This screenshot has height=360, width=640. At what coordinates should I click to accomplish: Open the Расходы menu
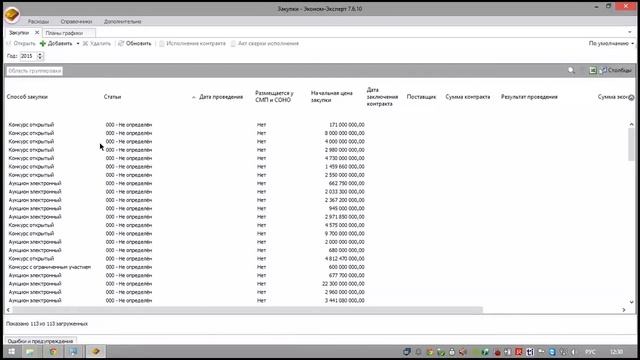pyautogui.click(x=38, y=21)
